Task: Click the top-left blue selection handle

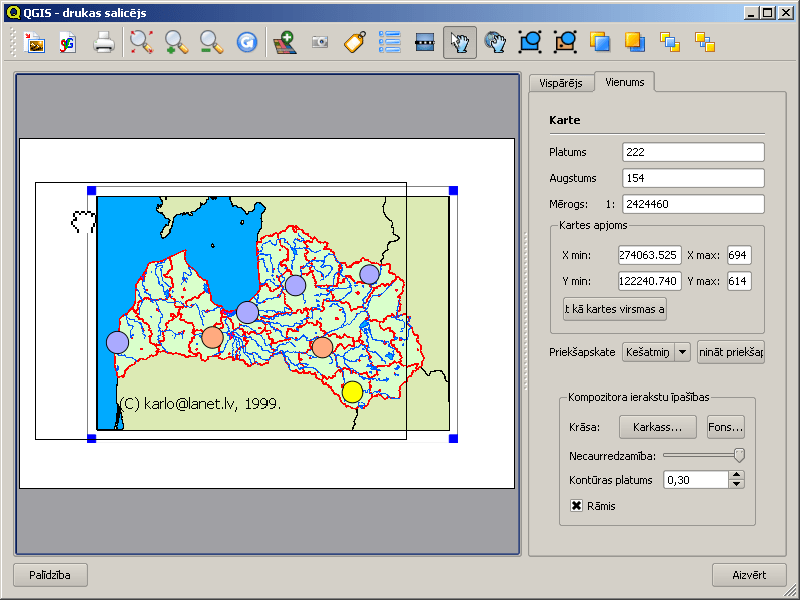Action: pyautogui.click(x=92, y=190)
